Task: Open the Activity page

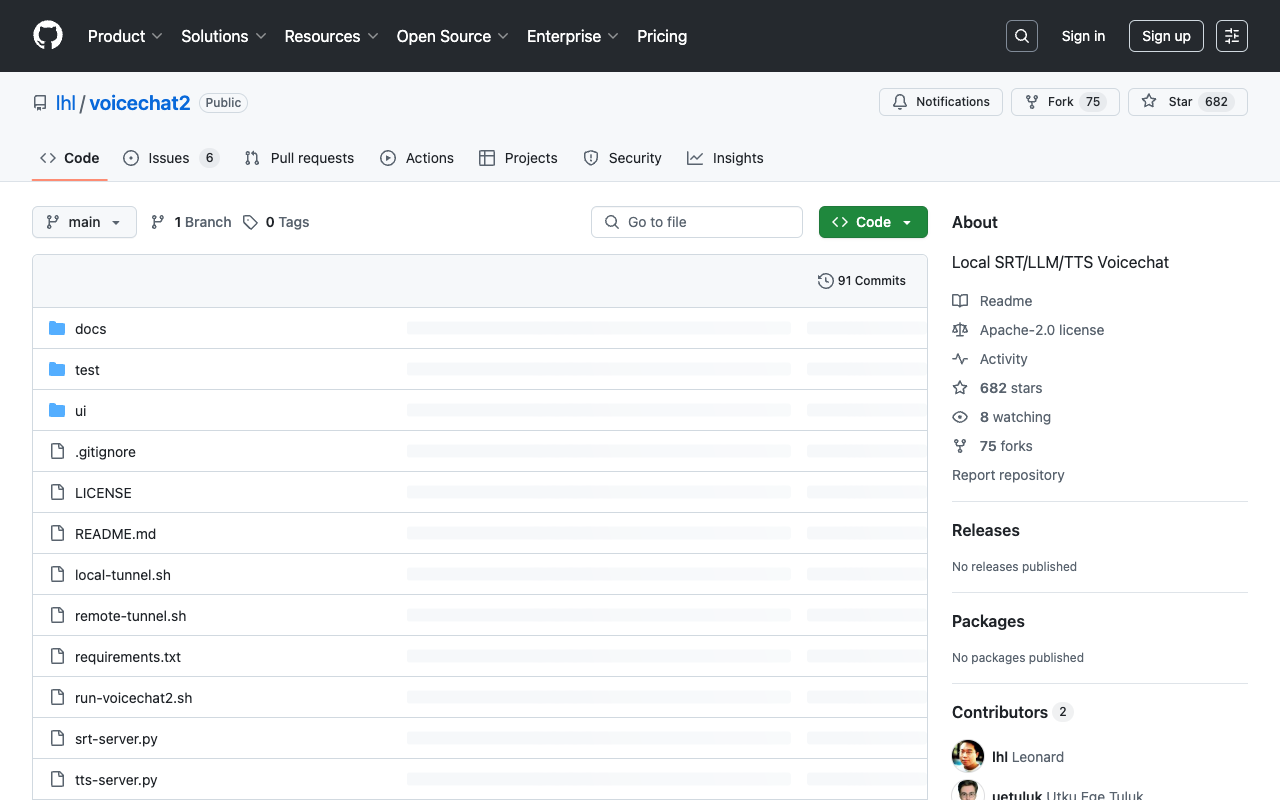Action: tap(990, 359)
